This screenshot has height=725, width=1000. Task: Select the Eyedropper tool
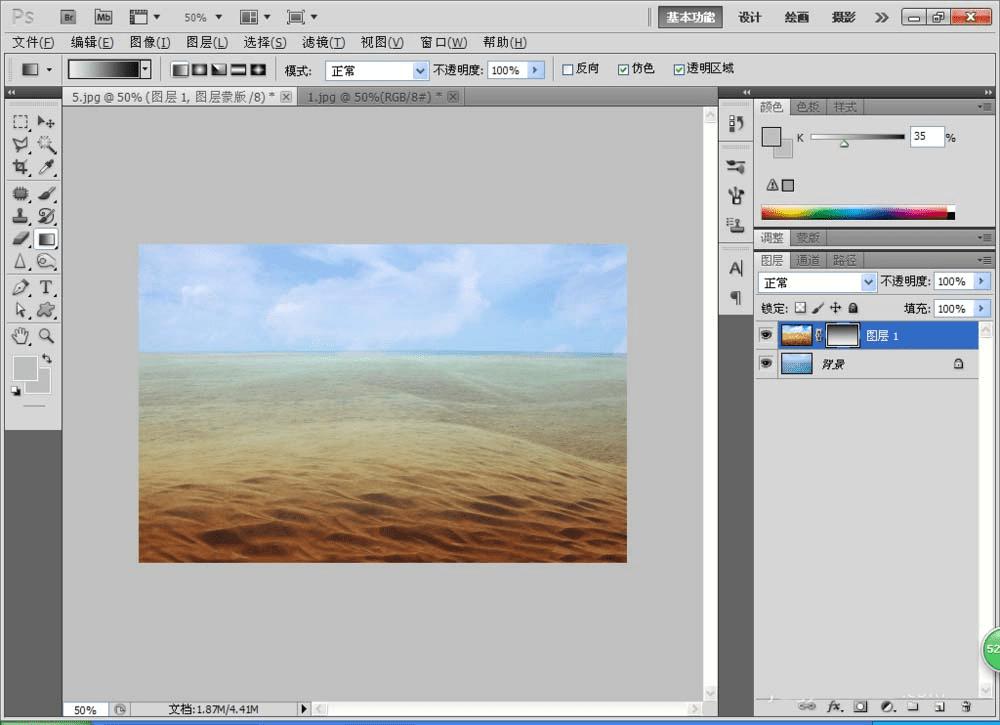pyautogui.click(x=46, y=167)
